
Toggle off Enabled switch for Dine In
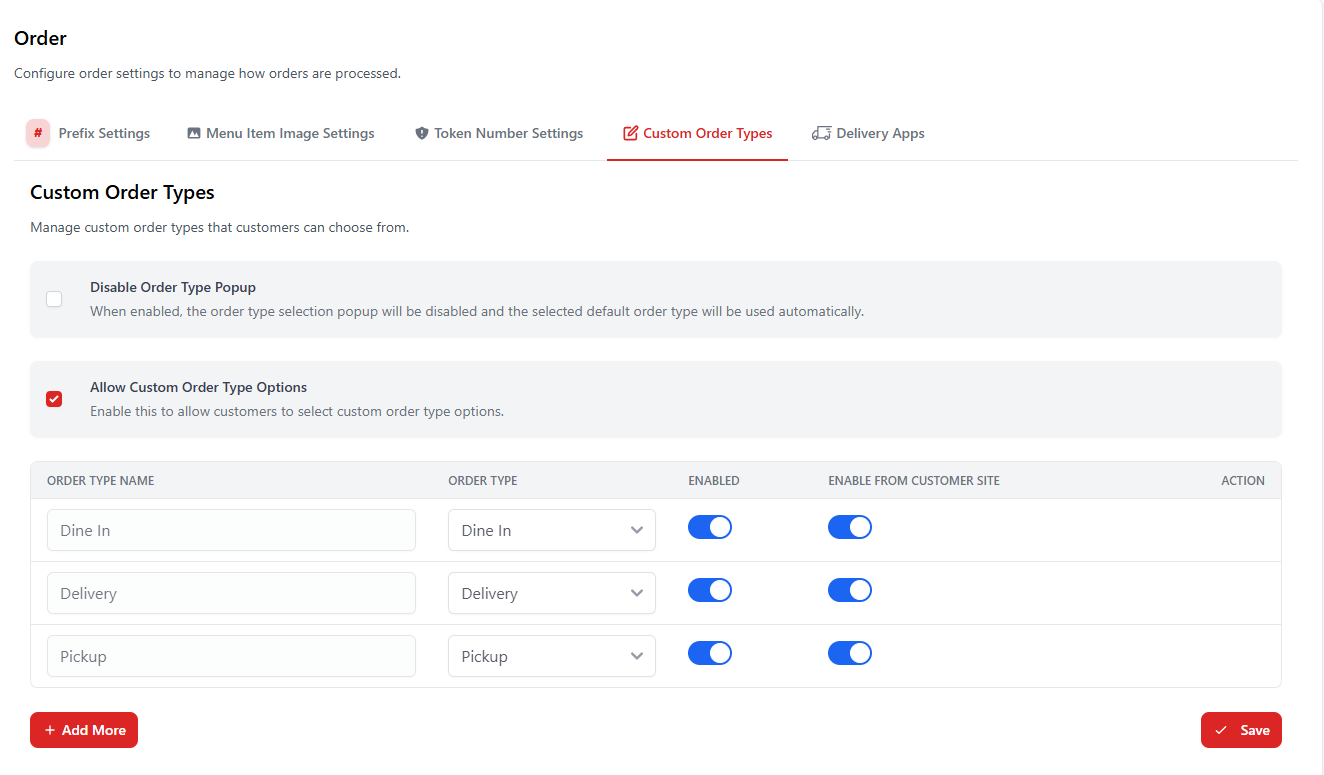[x=710, y=527]
